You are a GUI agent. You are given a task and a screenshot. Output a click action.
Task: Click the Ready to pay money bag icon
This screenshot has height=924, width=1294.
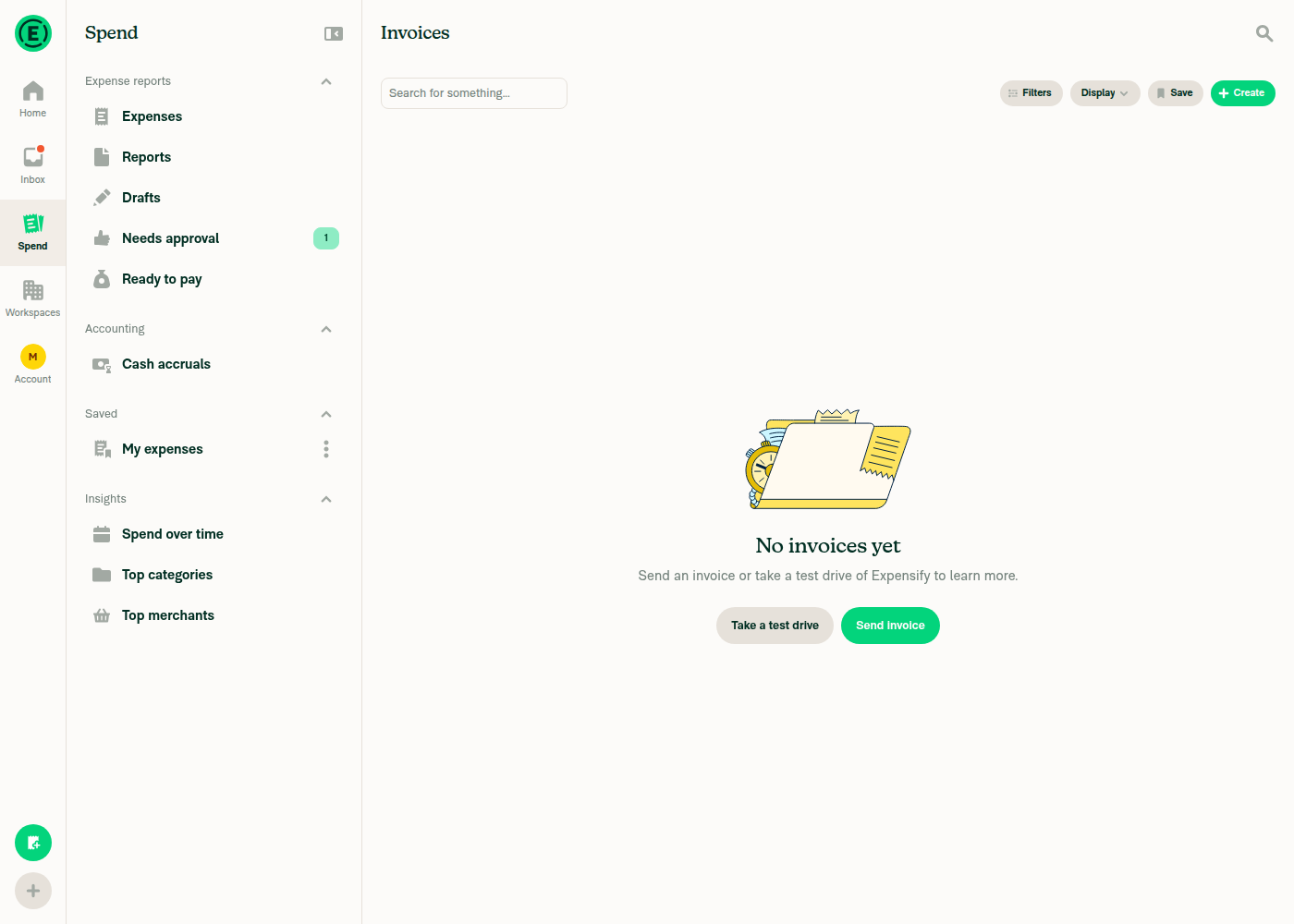102,279
